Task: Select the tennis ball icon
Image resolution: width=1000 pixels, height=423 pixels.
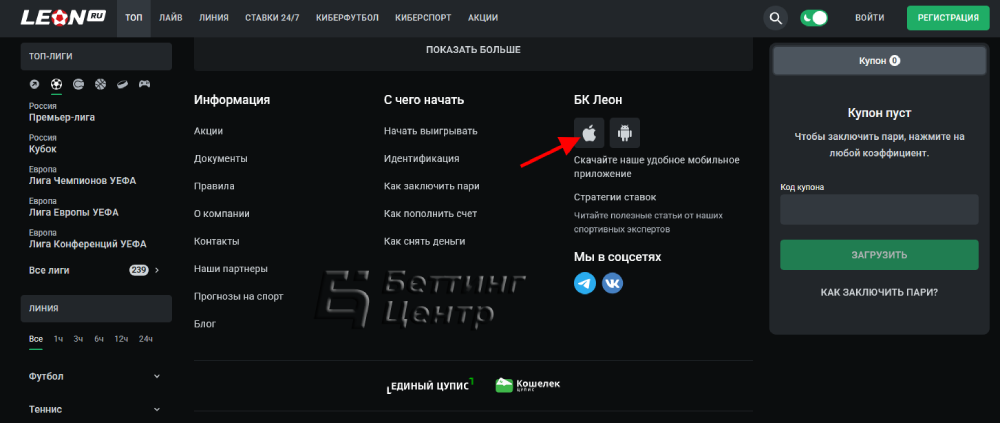Action: pos(78,84)
